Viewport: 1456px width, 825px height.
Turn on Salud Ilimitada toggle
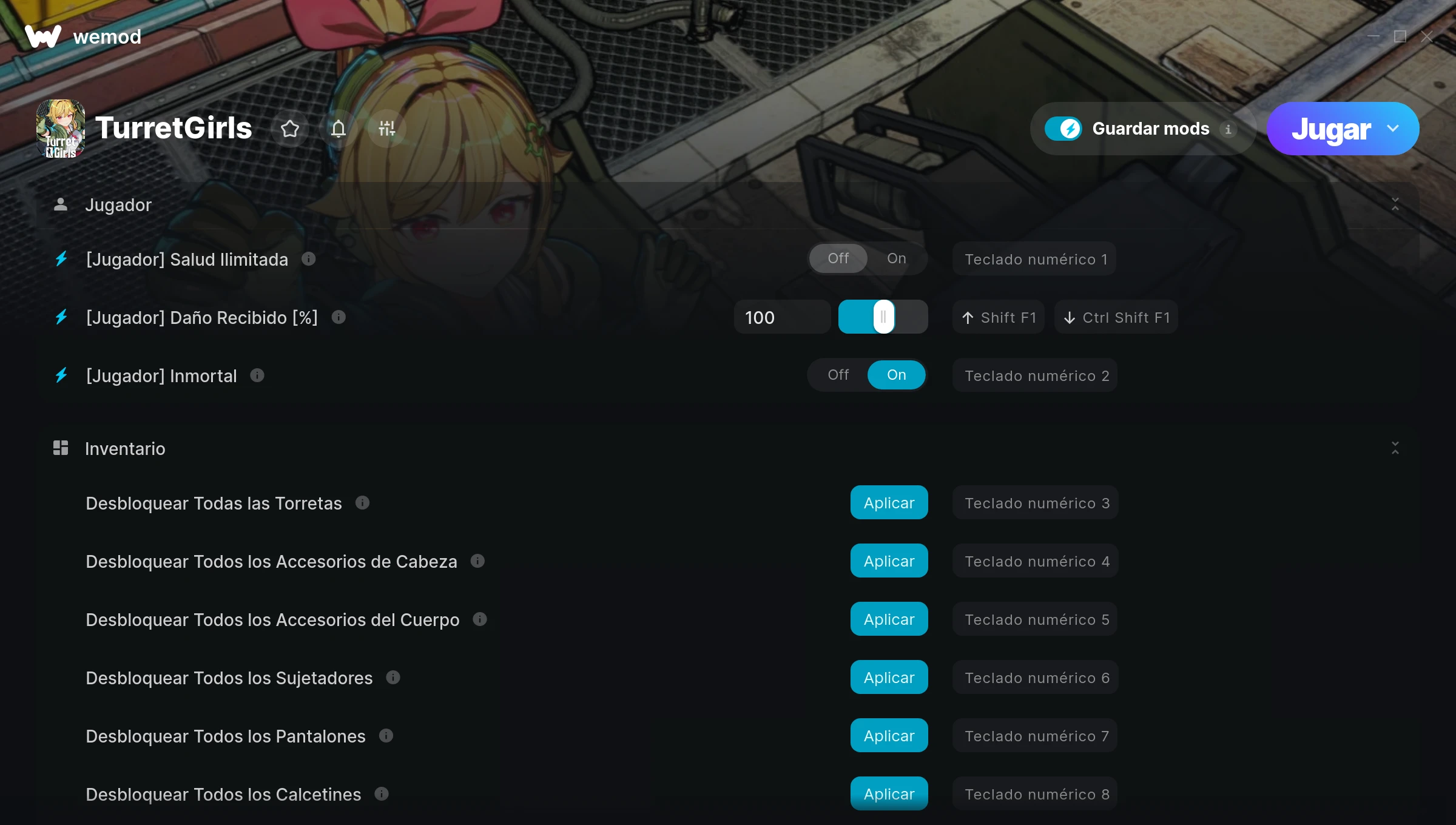pyautogui.click(x=896, y=258)
